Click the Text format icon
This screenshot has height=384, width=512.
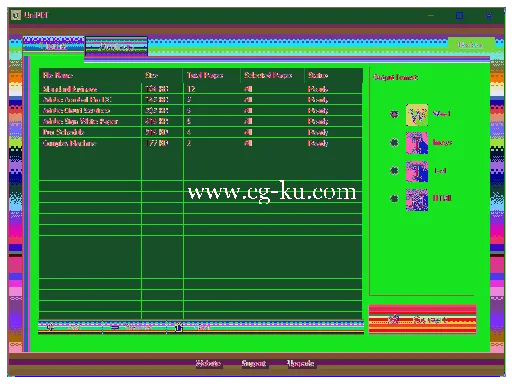[417, 171]
